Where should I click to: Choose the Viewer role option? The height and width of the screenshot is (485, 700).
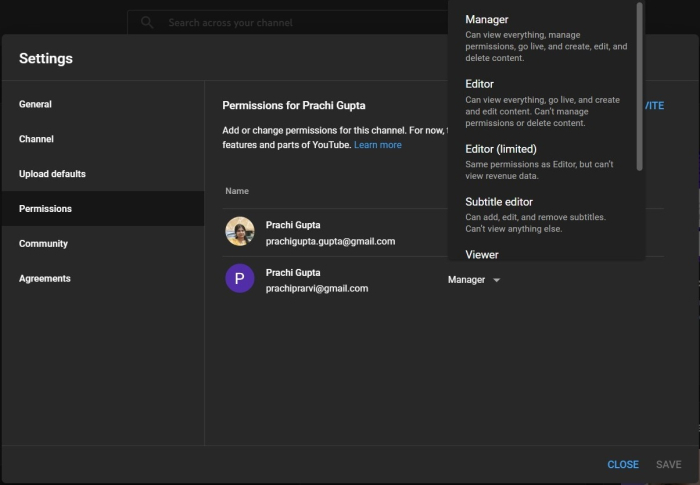tap(482, 254)
